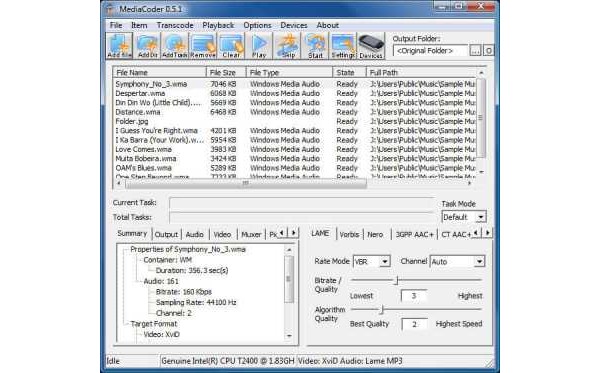
Task: Open the About menu
Action: point(328,25)
